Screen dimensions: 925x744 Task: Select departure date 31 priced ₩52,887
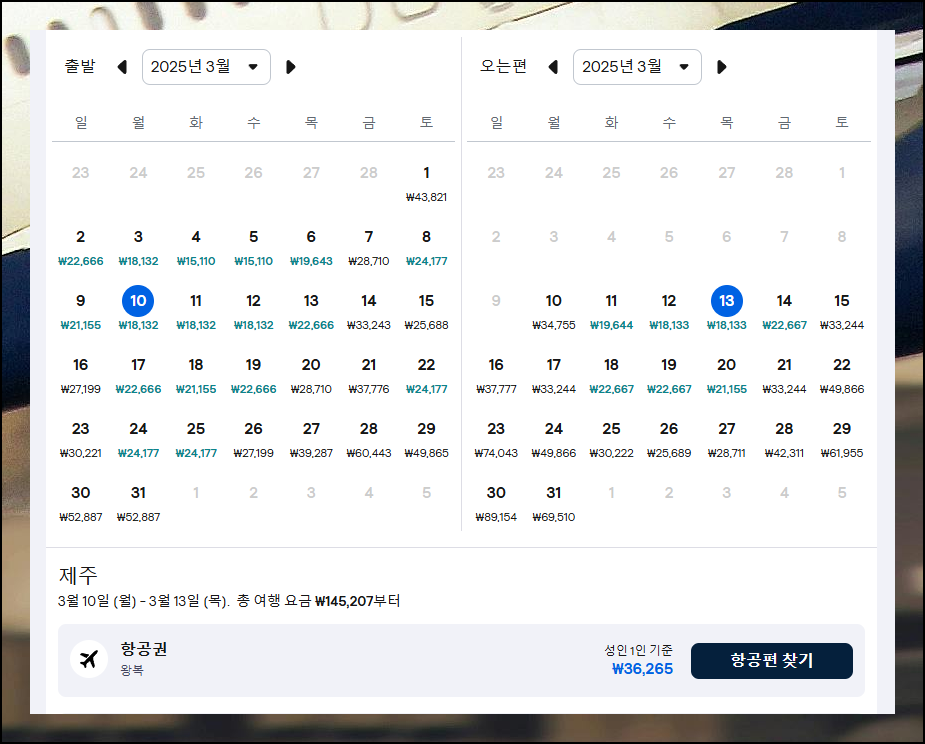[x=138, y=504]
